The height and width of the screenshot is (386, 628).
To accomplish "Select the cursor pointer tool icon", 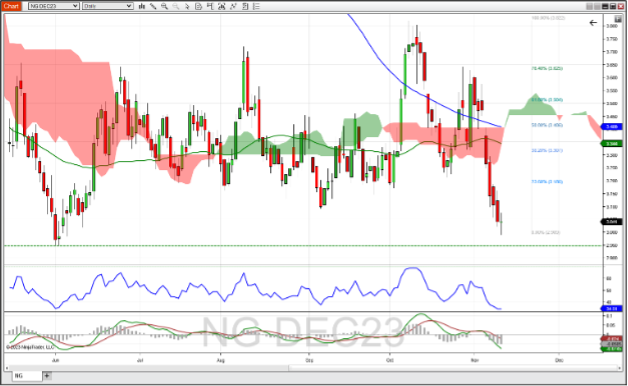I will point(187,6).
